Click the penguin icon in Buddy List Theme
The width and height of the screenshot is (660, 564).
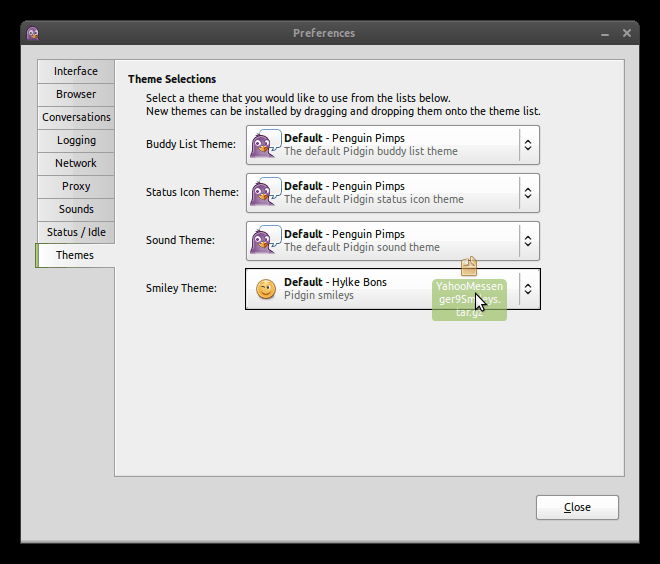(265, 144)
